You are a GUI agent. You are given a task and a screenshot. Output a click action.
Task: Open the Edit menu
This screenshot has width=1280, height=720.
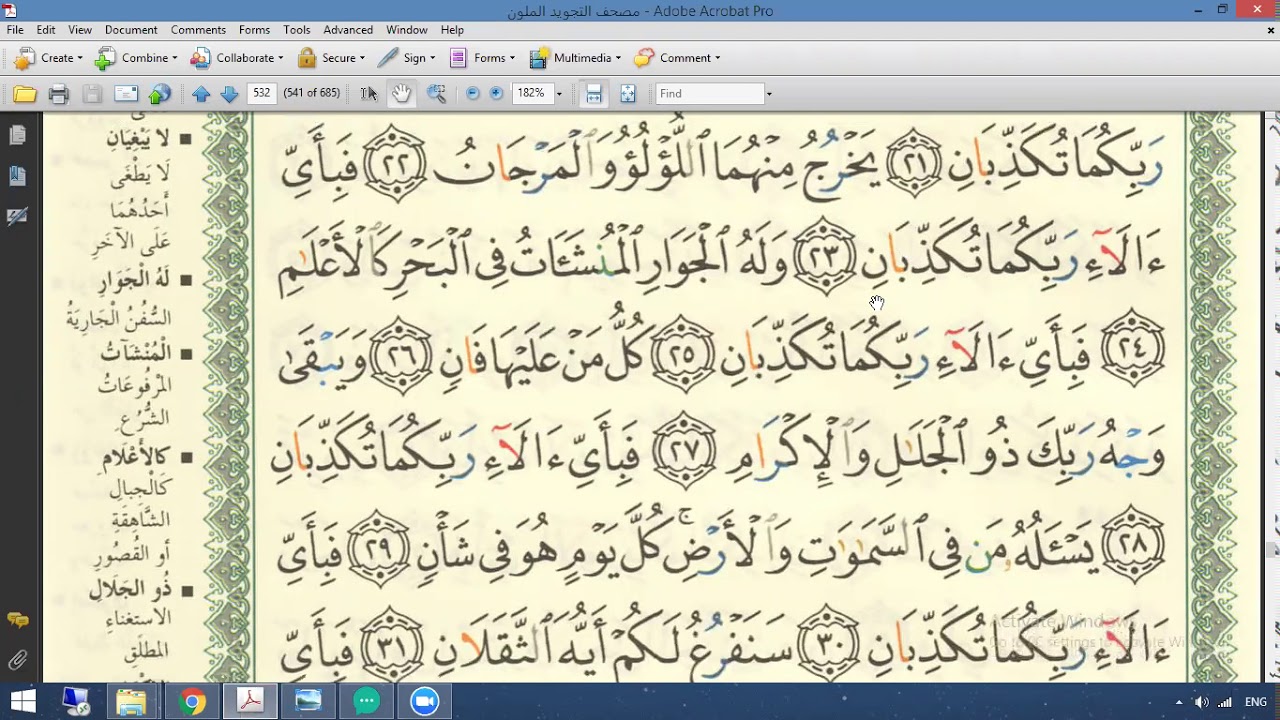tap(46, 30)
